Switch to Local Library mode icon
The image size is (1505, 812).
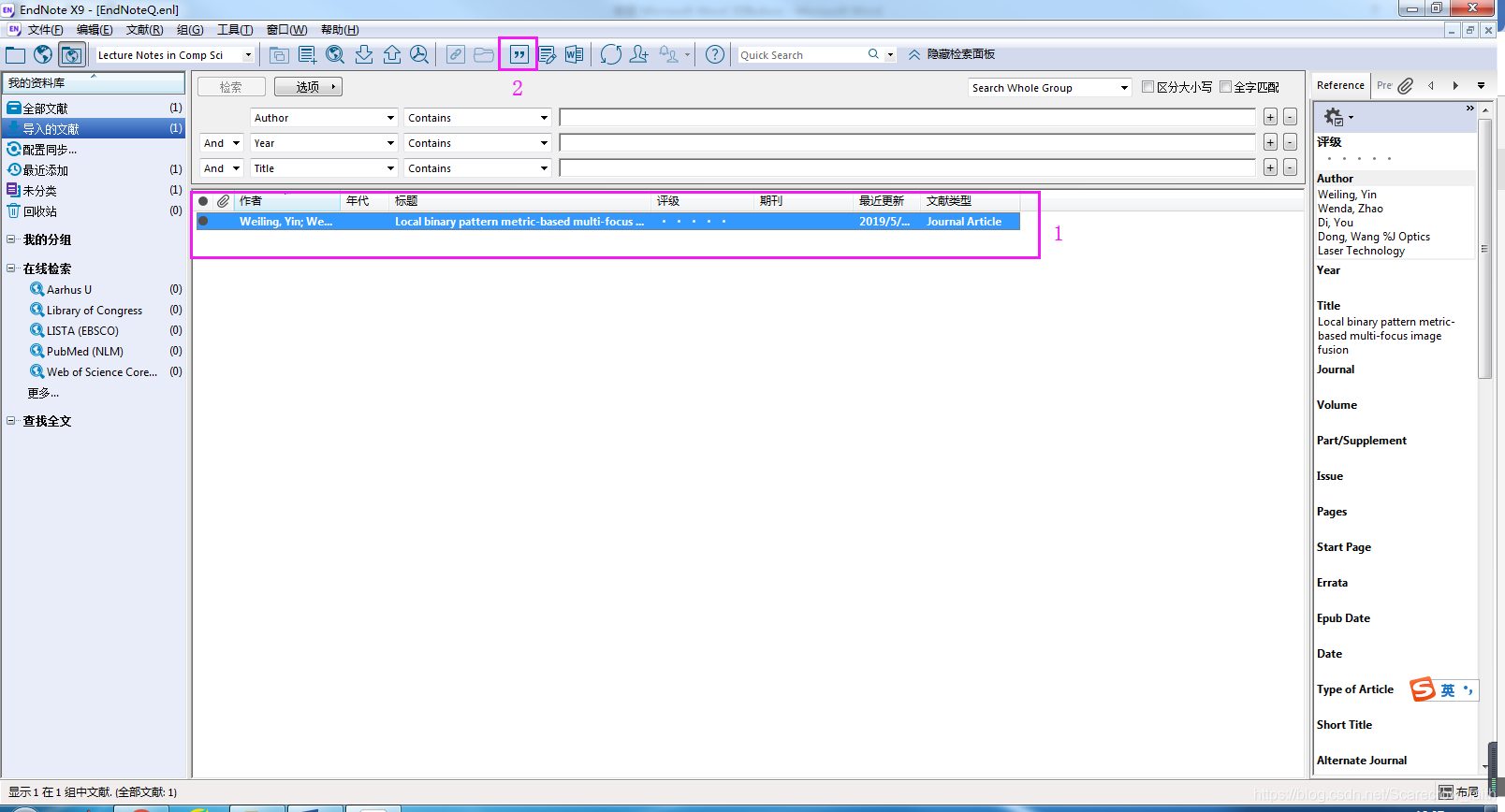(x=16, y=55)
